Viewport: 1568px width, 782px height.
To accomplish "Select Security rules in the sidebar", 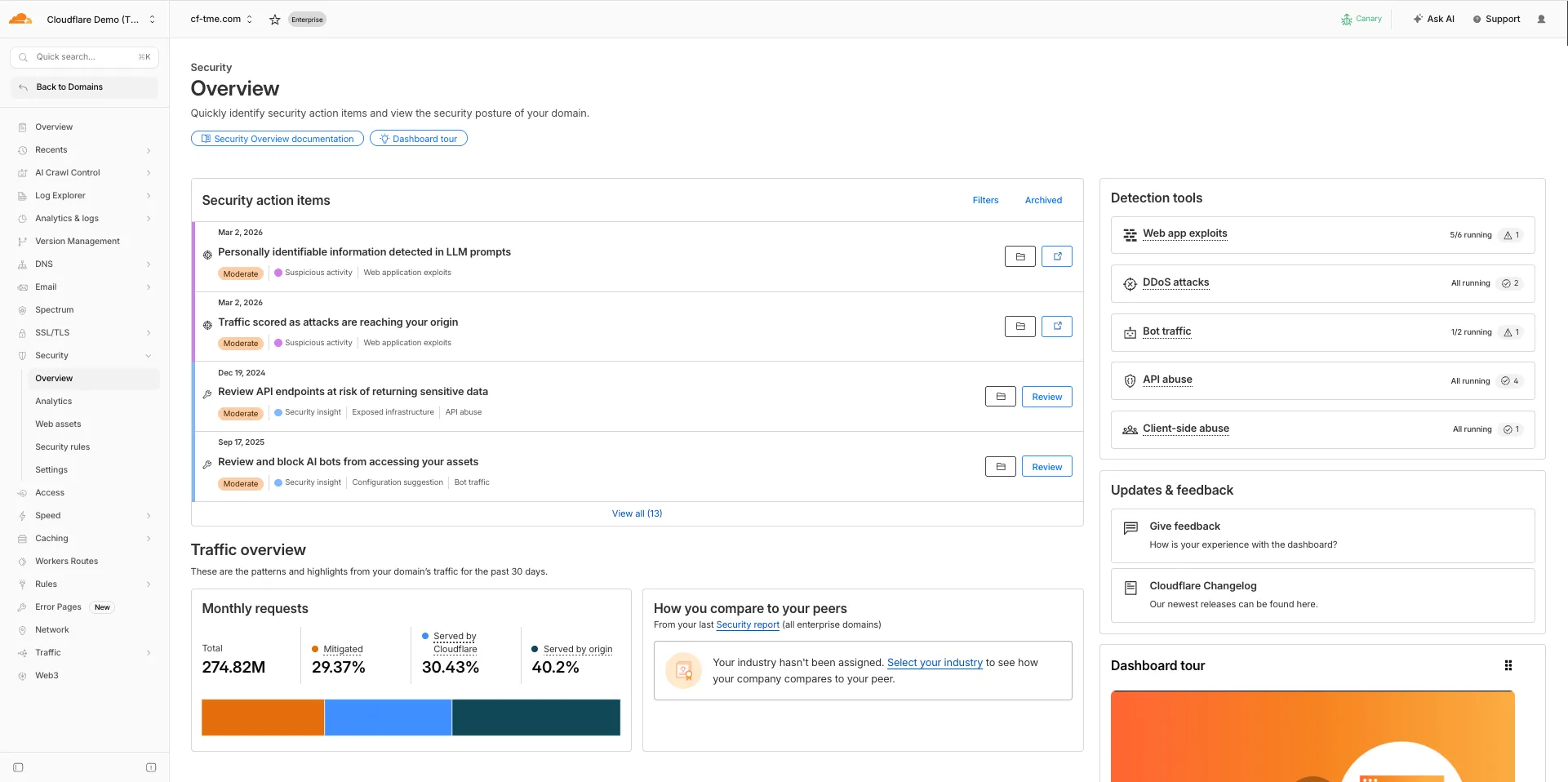I will point(63,447).
